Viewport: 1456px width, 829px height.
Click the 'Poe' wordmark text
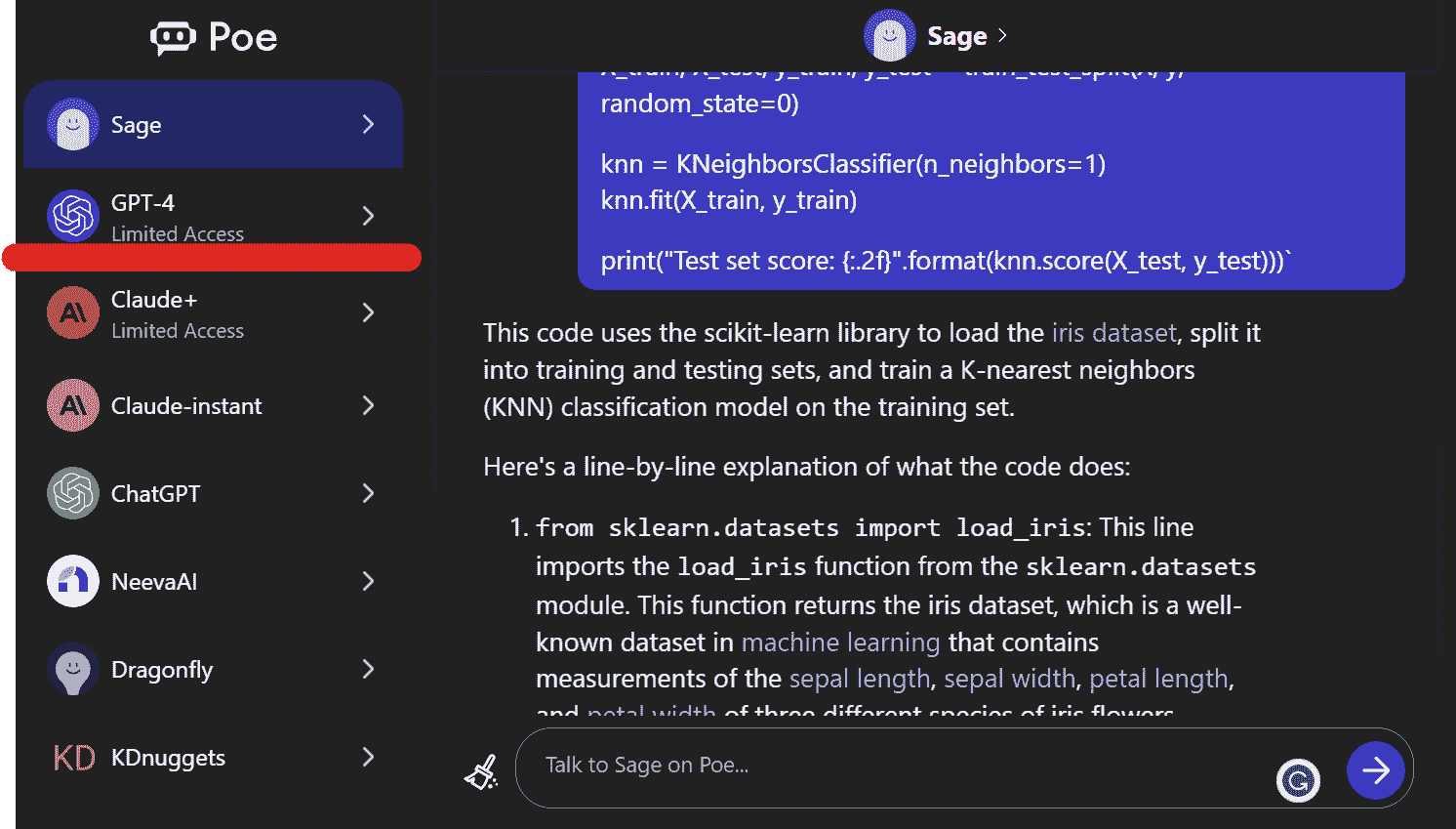(x=243, y=38)
